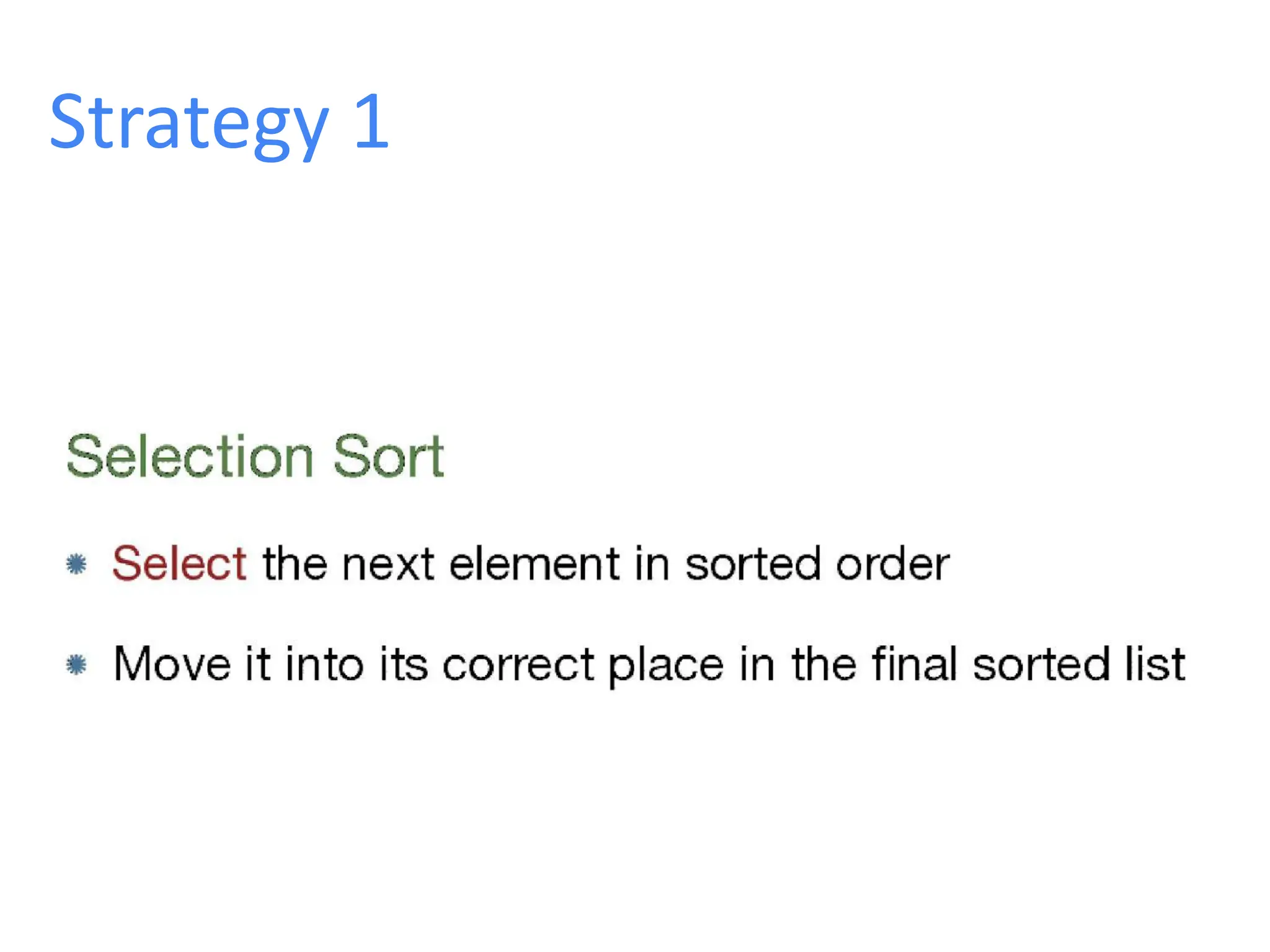This screenshot has width=1270, height=952.
Task: Click the word 'correct' in second bullet
Action: 518,666
